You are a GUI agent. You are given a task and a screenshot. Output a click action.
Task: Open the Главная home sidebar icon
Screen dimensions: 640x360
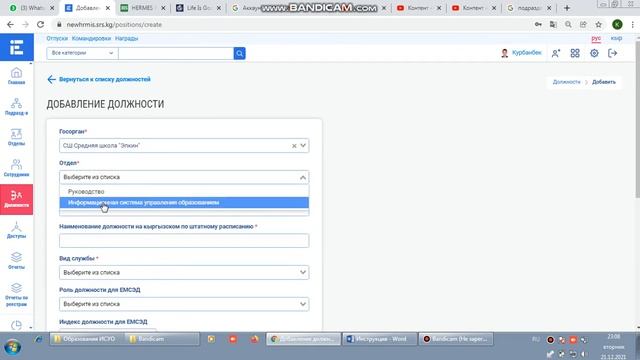[16, 76]
